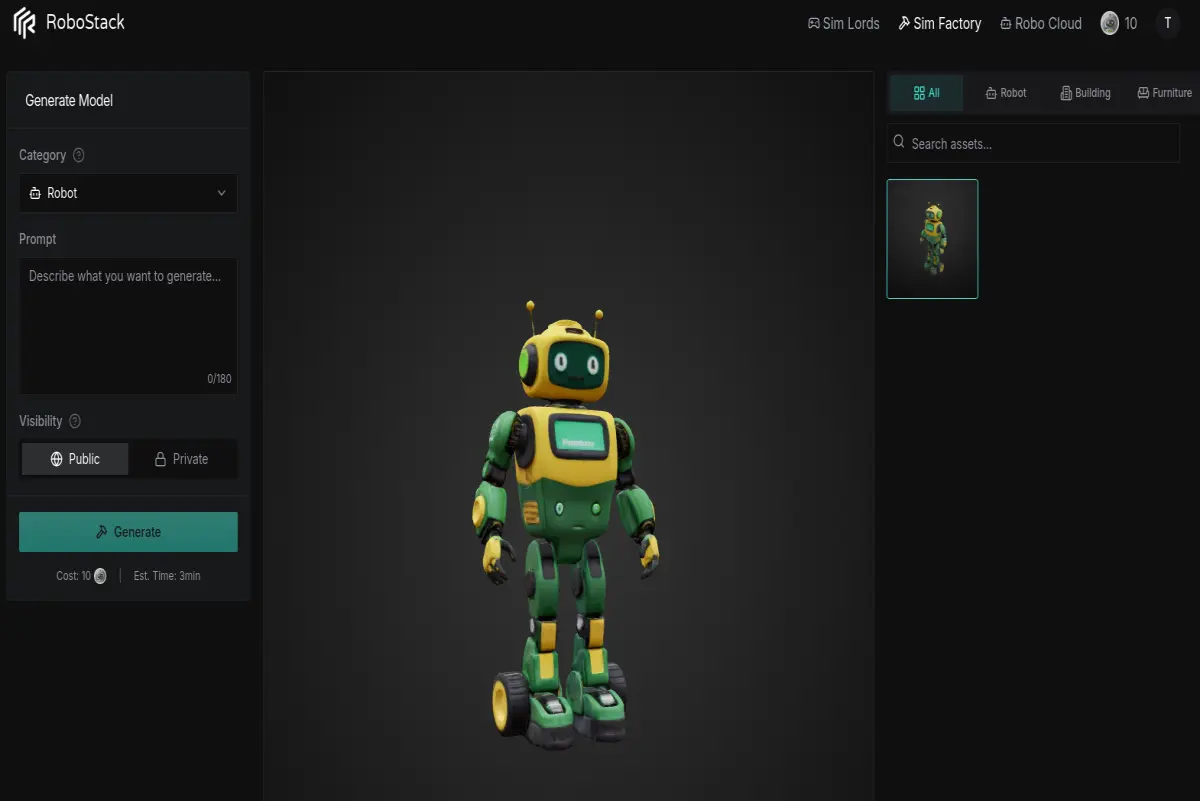The image size is (1200, 801).
Task: Click the RoboStack logo icon
Action: 24,23
